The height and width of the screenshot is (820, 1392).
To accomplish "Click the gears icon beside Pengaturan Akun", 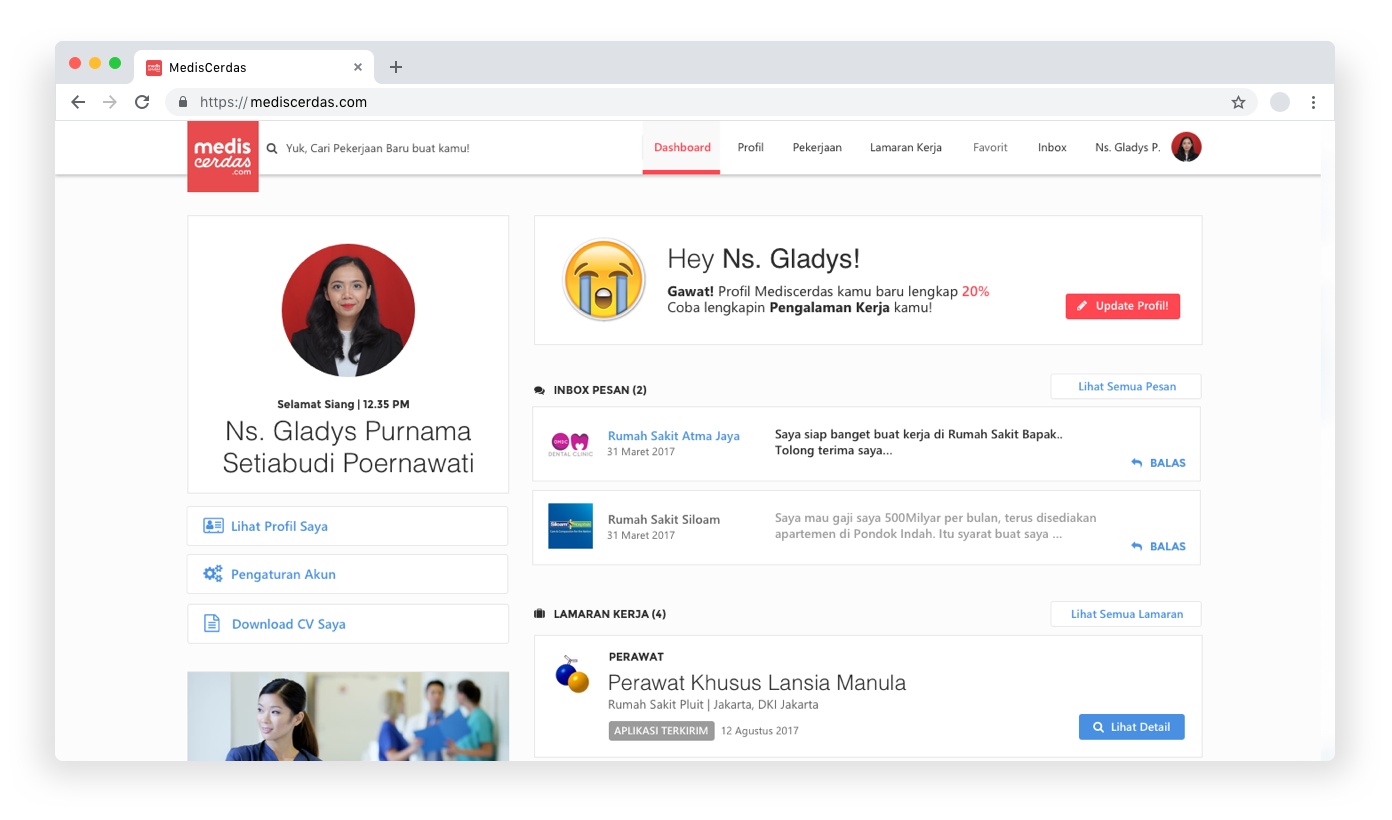I will click(x=213, y=574).
